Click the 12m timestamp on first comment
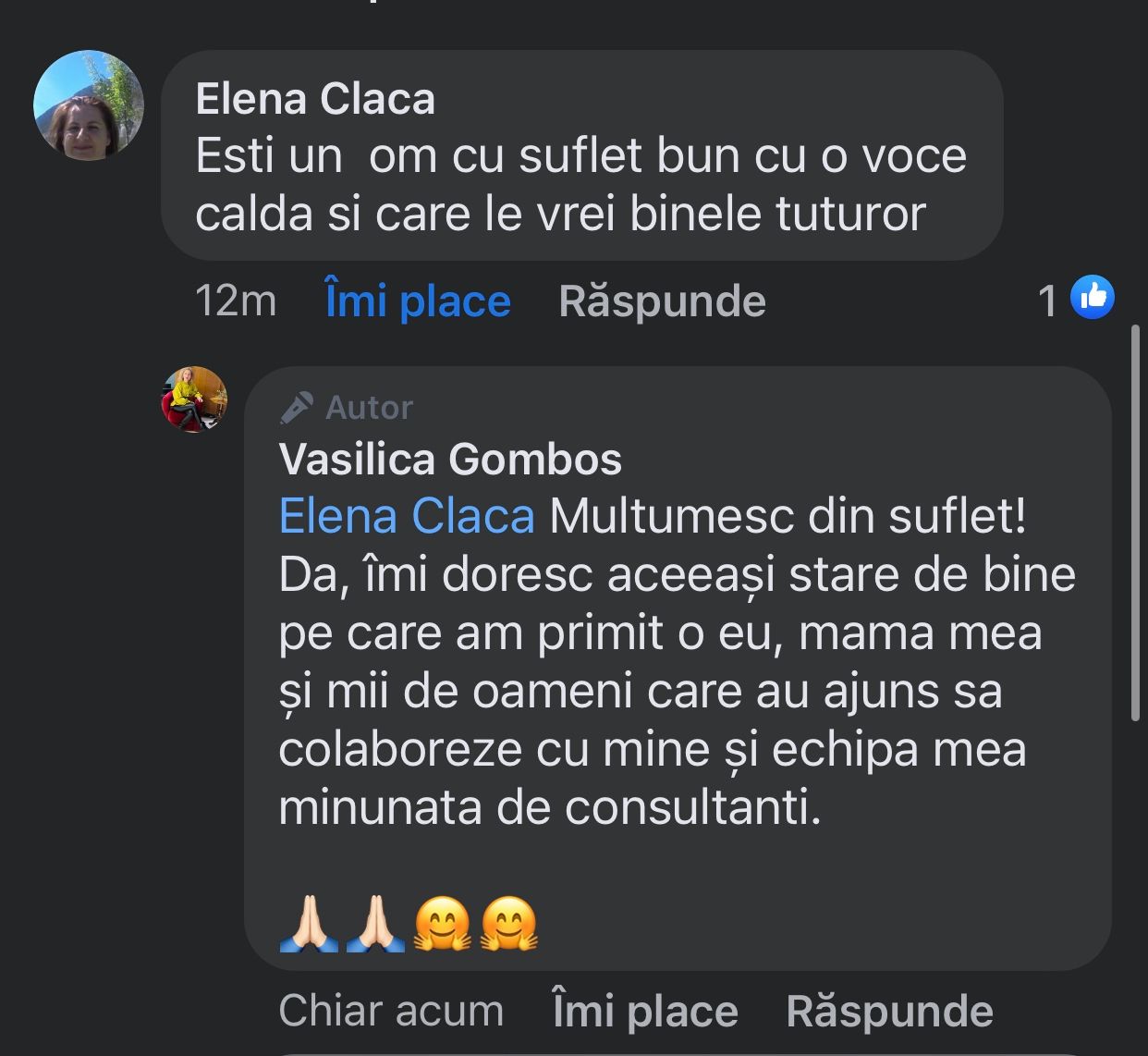This screenshot has width=1148, height=1056. pyautogui.click(x=236, y=301)
